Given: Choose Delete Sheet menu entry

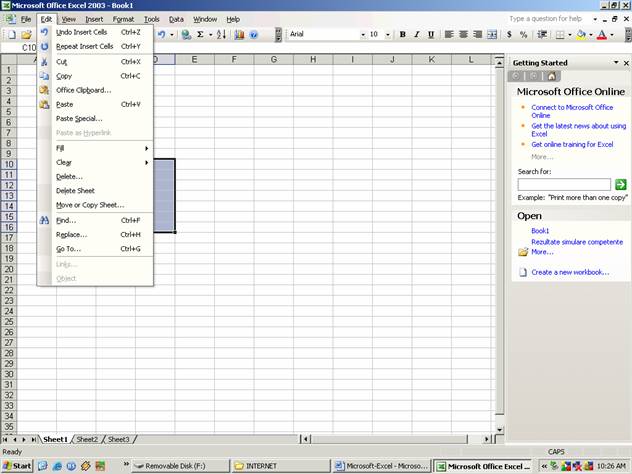Looking at the screenshot, I should point(95,191).
